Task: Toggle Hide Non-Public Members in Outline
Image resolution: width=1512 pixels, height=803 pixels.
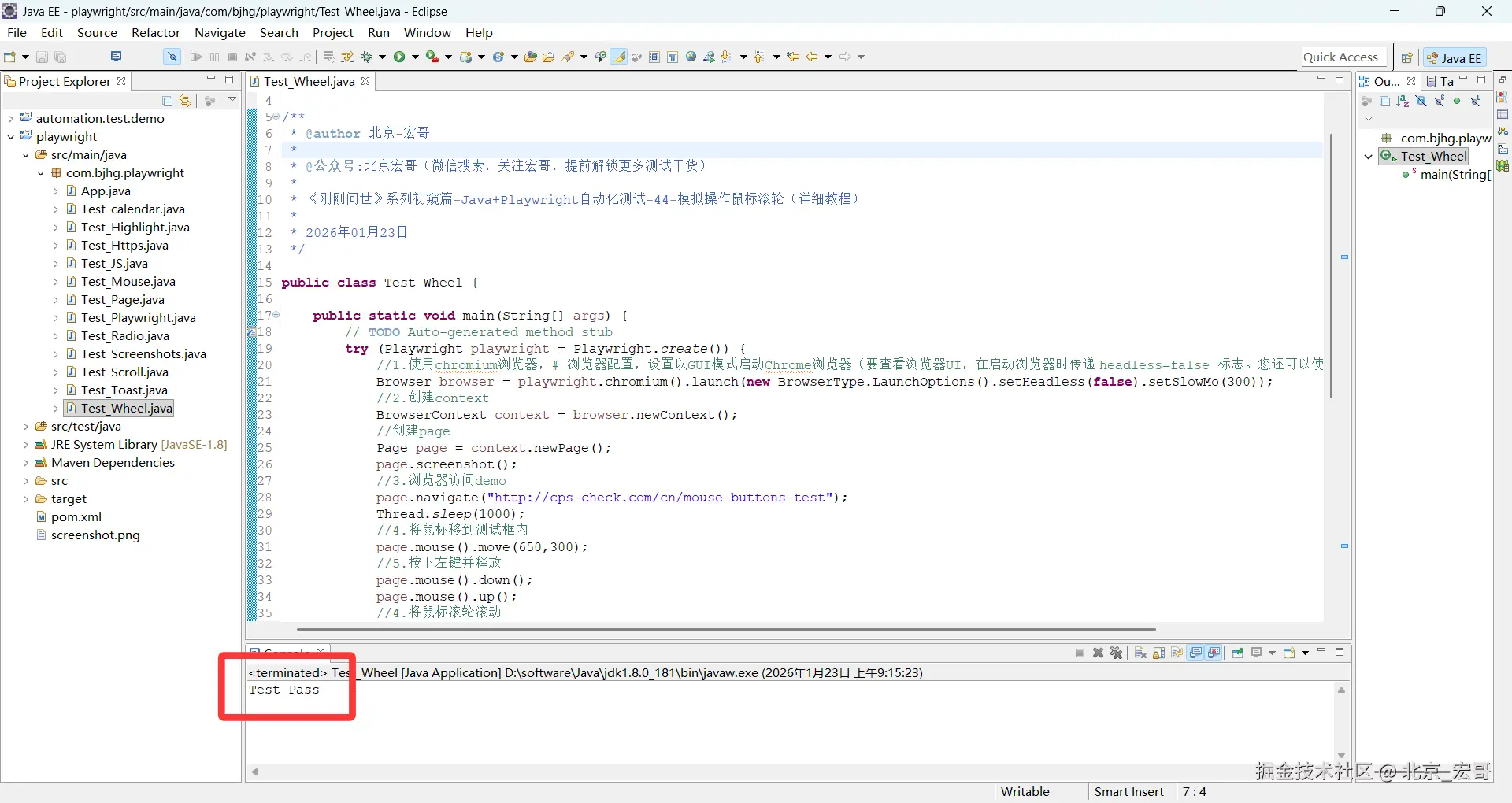Action: click(1458, 101)
